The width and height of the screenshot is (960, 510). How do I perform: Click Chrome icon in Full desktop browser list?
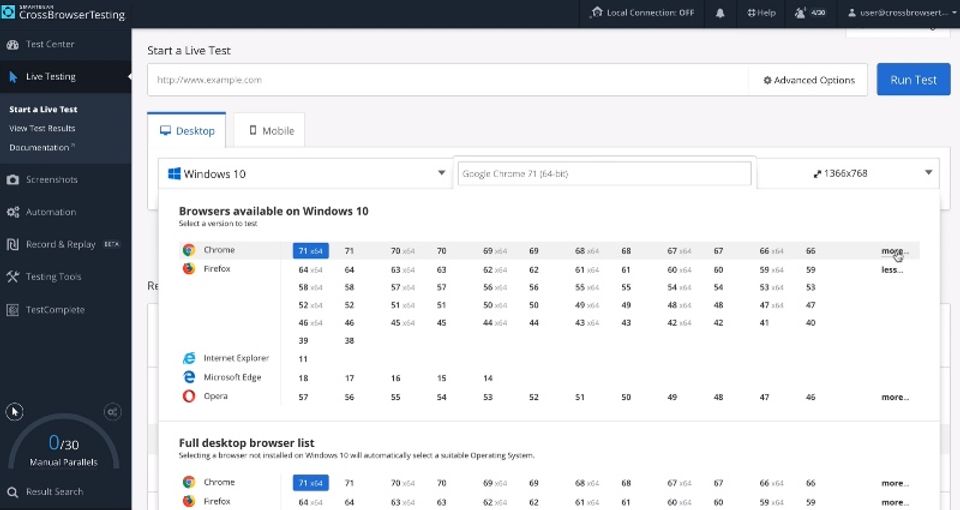189,482
